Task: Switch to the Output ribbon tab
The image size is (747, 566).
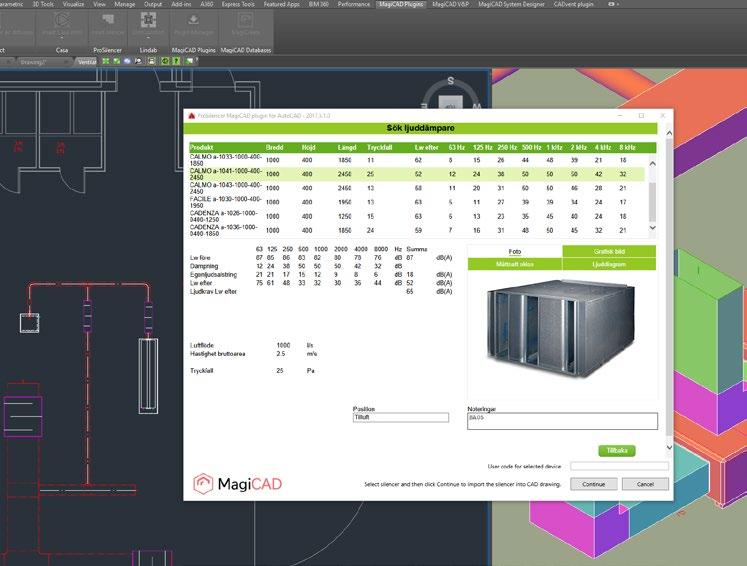Action: coord(153,4)
